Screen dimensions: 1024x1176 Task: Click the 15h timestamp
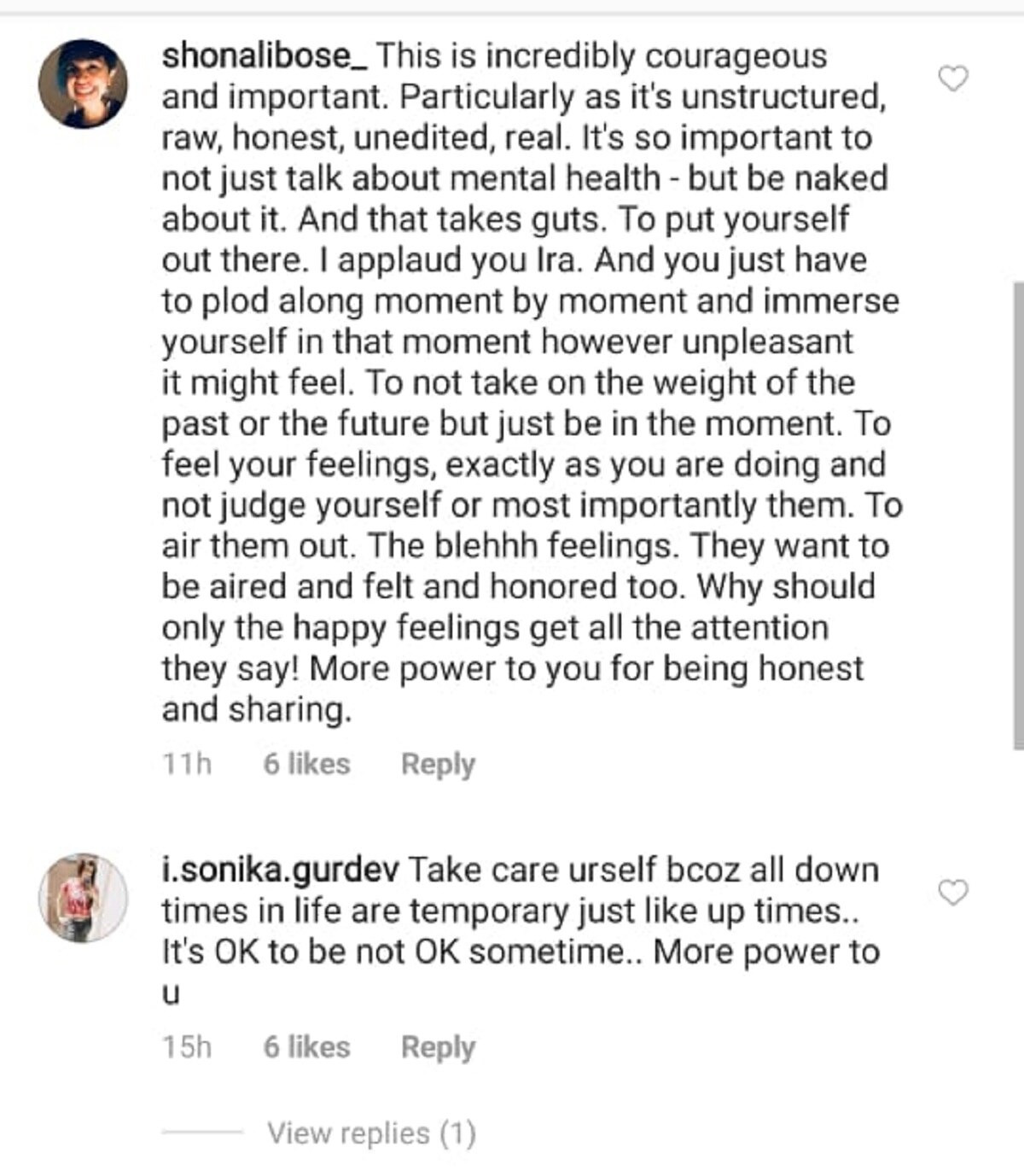[x=187, y=1047]
